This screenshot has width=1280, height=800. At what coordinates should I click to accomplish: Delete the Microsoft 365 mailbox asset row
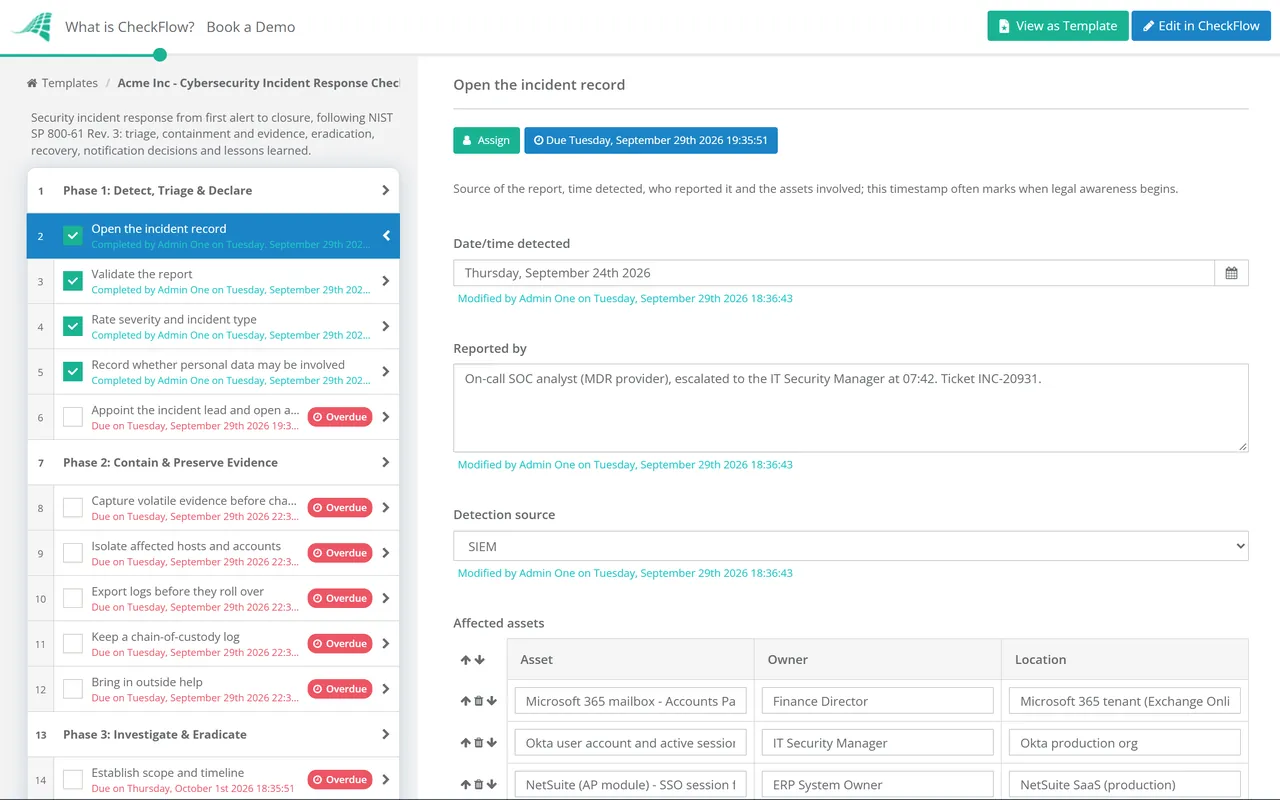coord(478,702)
